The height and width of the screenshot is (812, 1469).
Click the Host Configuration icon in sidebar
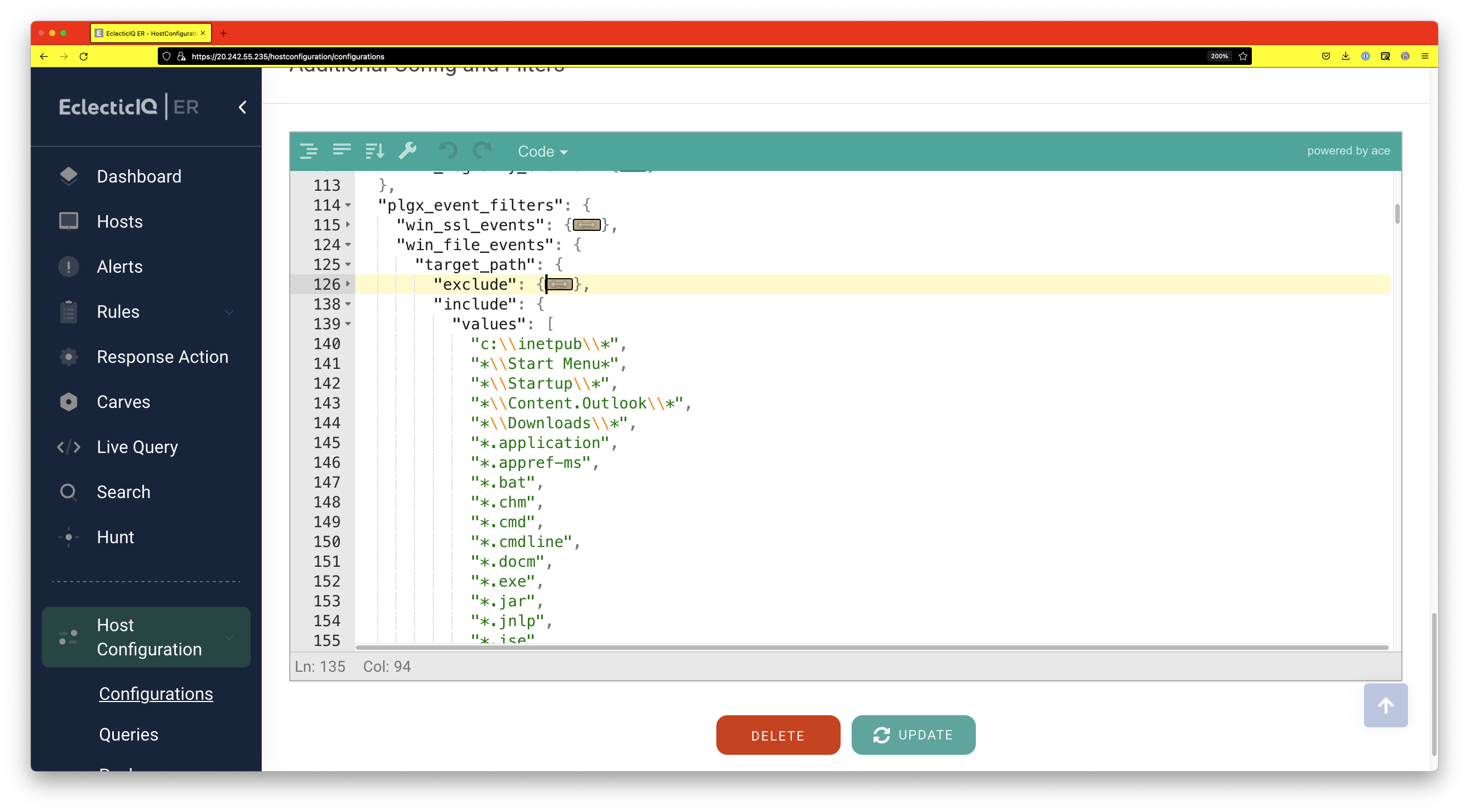pyautogui.click(x=68, y=638)
